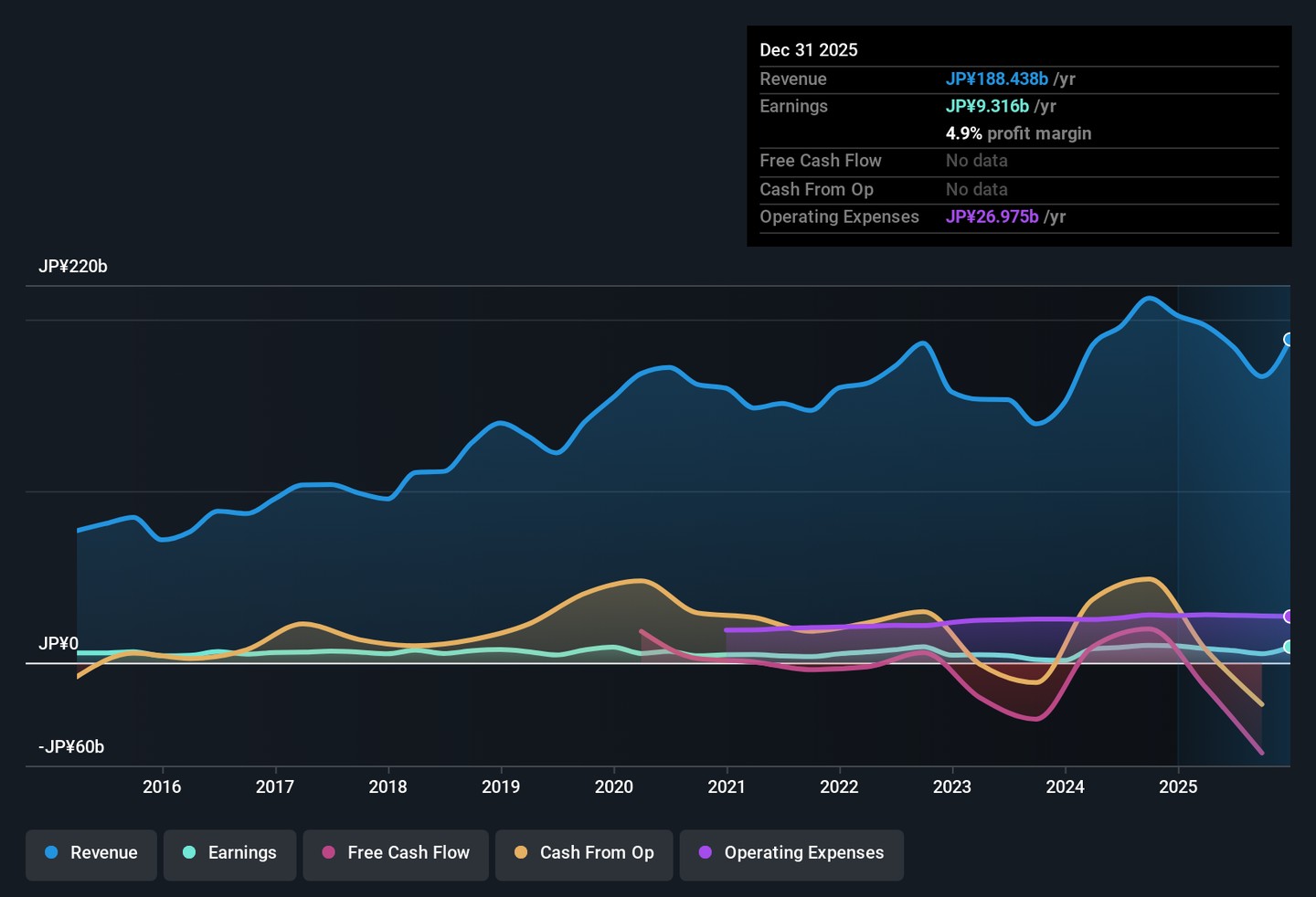1316x897 pixels.
Task: Toggle the Cash From Op series
Action: coord(584,853)
